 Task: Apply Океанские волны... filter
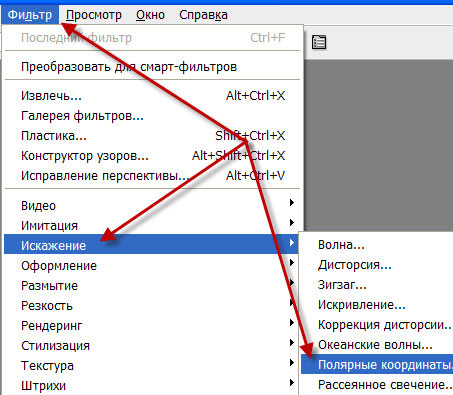coord(377,345)
